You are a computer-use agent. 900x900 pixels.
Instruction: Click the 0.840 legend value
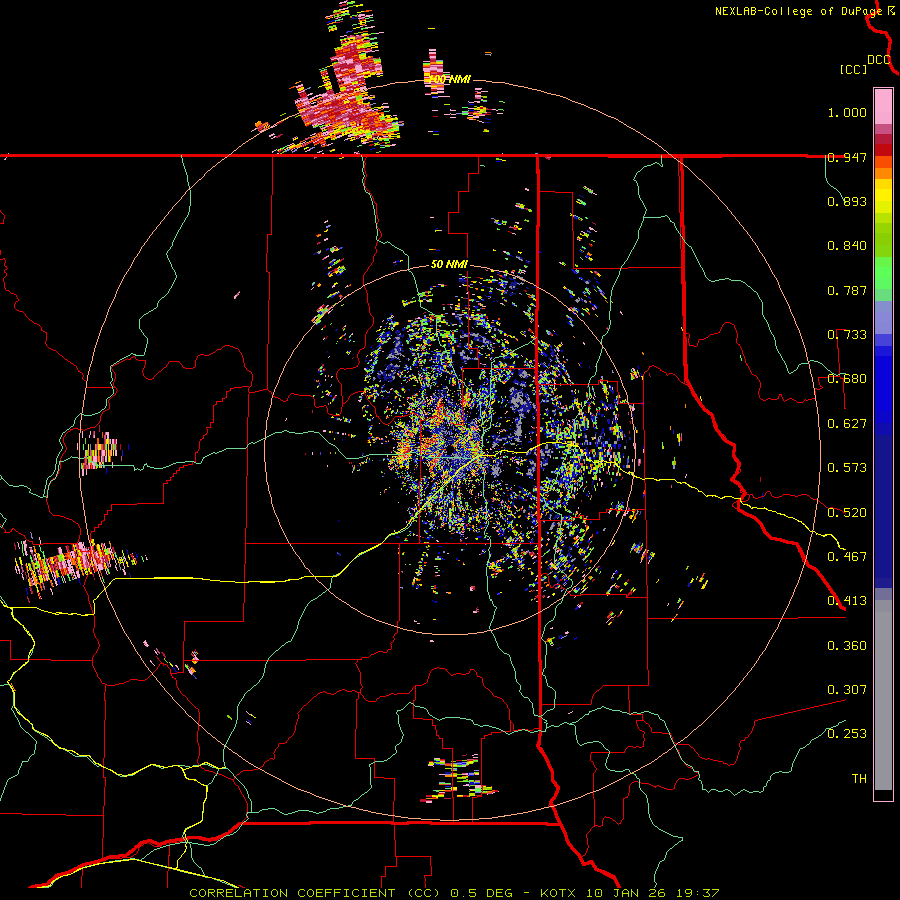(847, 246)
